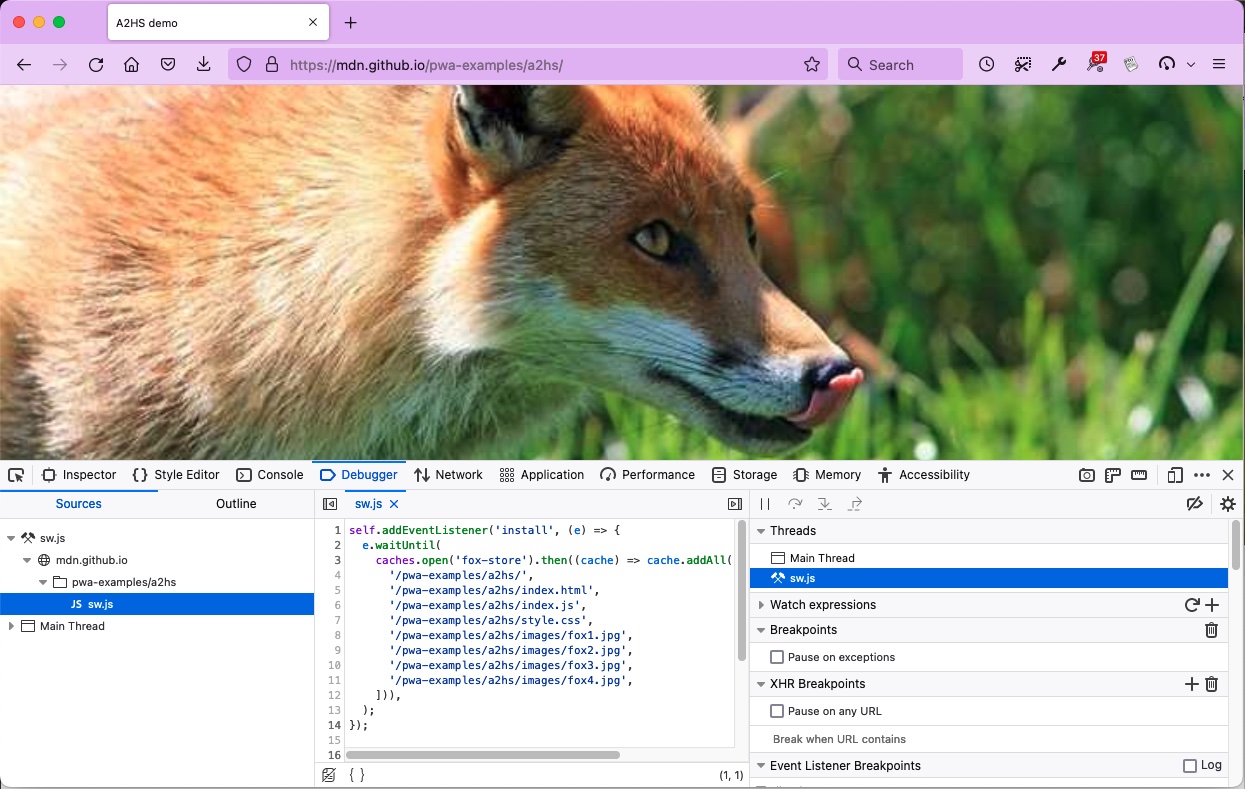Collapse the Threads section

pos(761,531)
